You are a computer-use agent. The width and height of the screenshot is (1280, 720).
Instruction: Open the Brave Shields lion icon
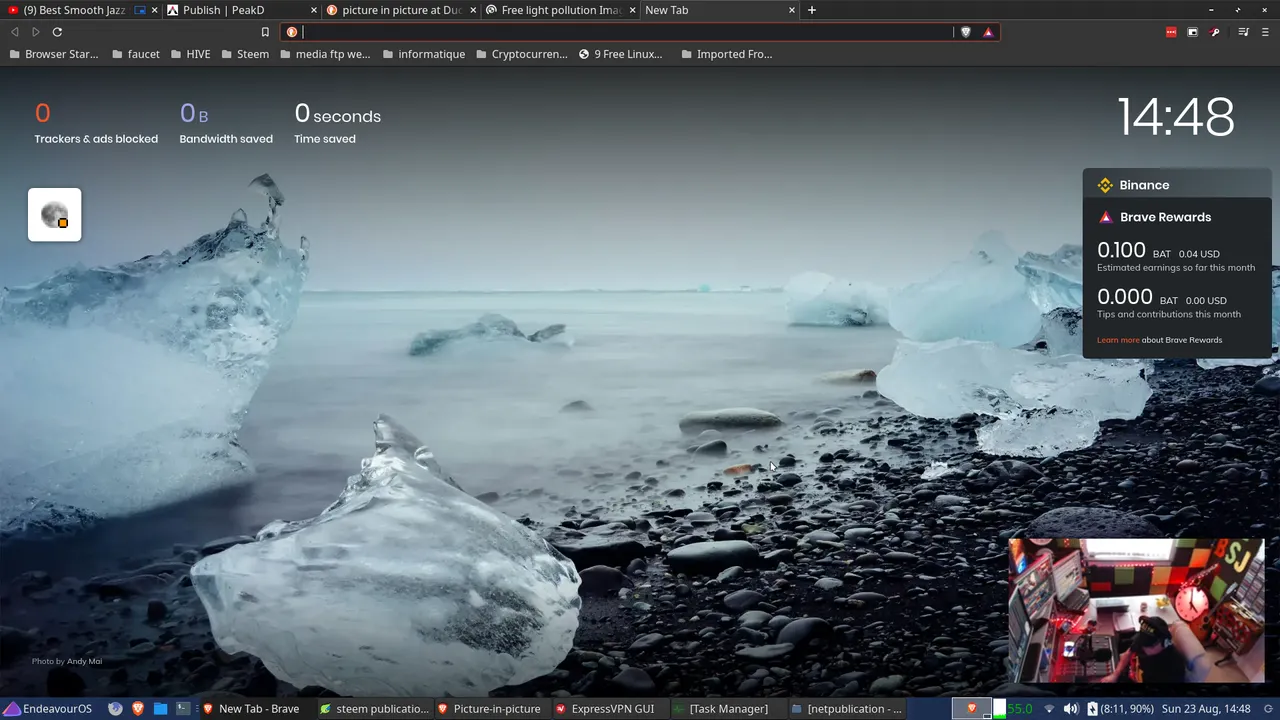pos(965,32)
